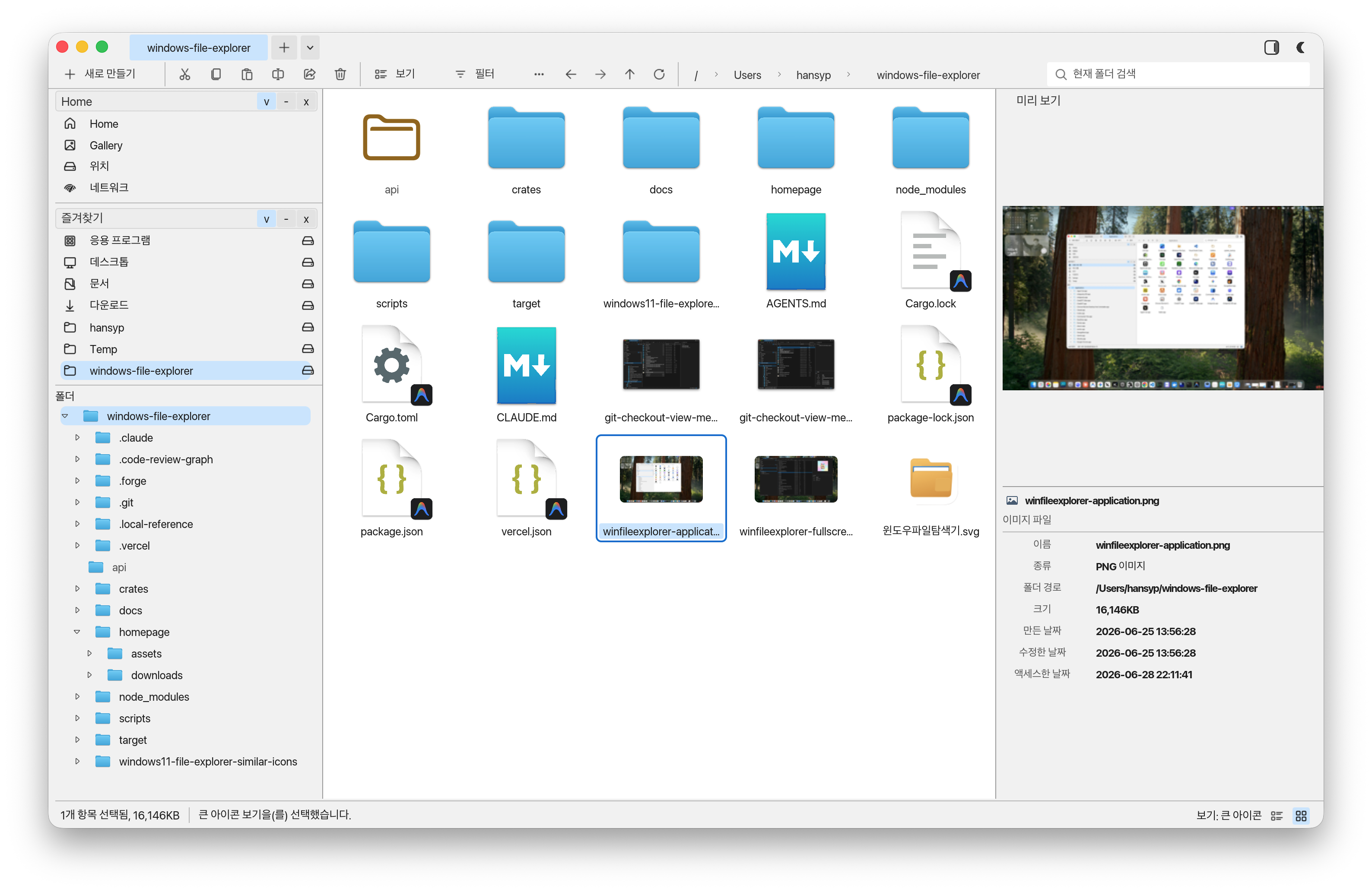This screenshot has height=892, width=1372.
Task: Expand the node_modules tree folder
Action: tap(77, 697)
